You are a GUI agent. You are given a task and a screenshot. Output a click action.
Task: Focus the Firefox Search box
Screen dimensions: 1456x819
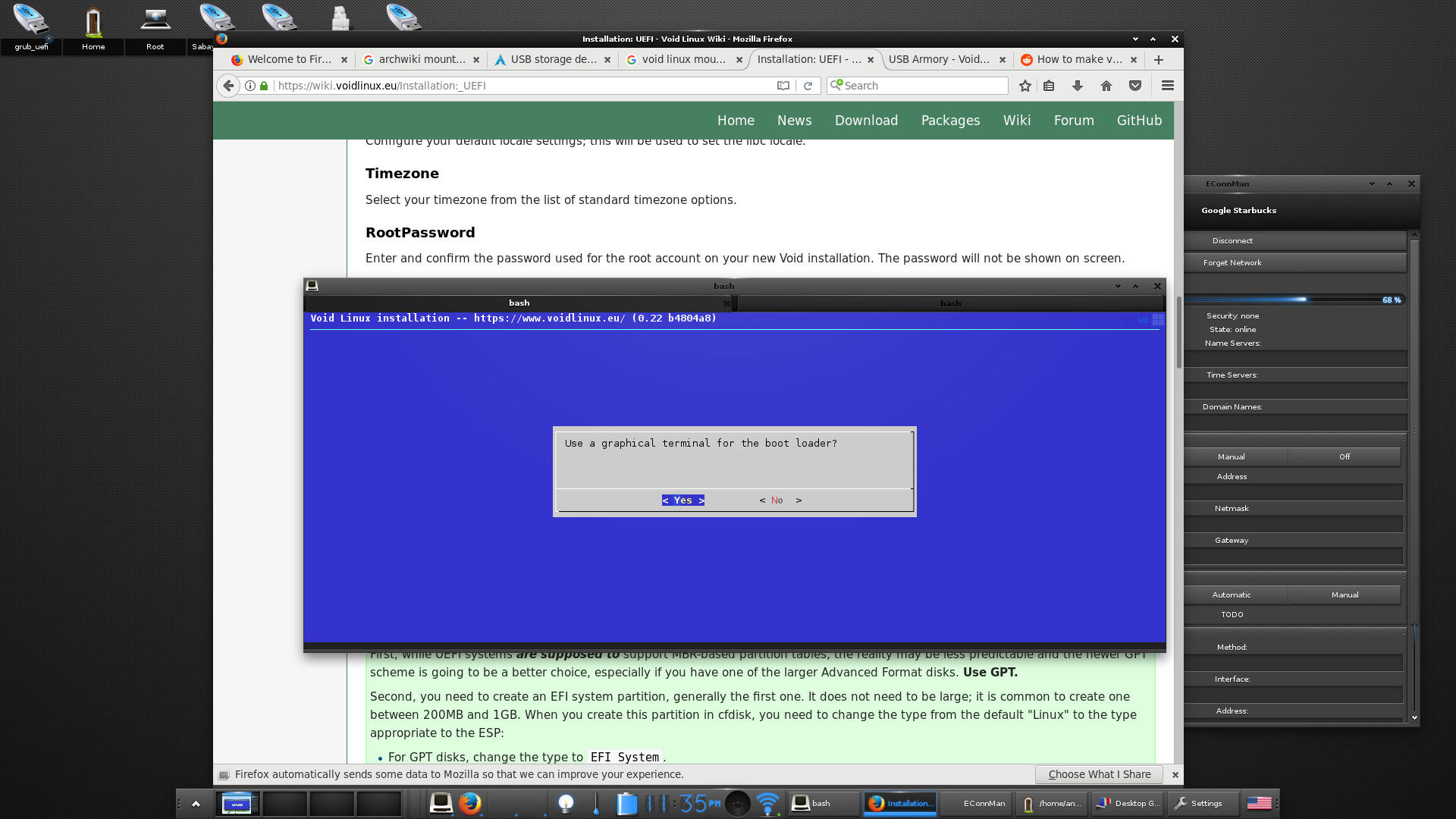918,86
